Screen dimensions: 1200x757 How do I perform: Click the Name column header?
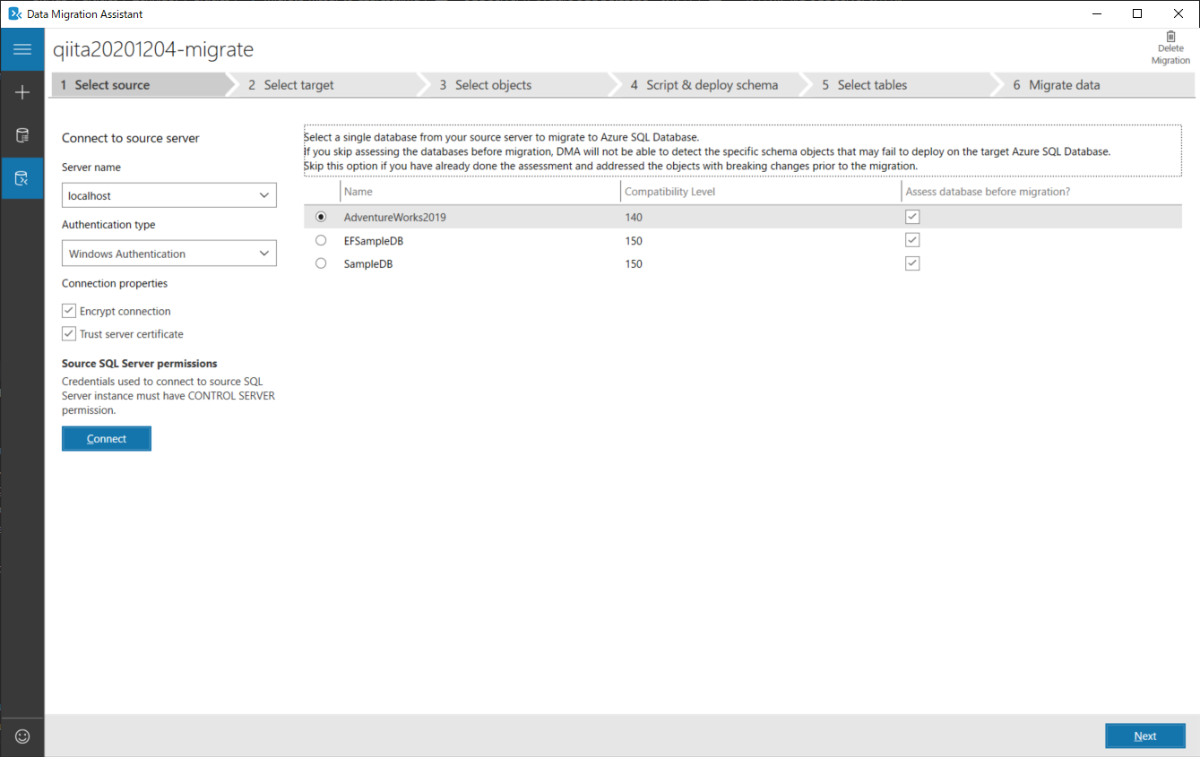480,191
